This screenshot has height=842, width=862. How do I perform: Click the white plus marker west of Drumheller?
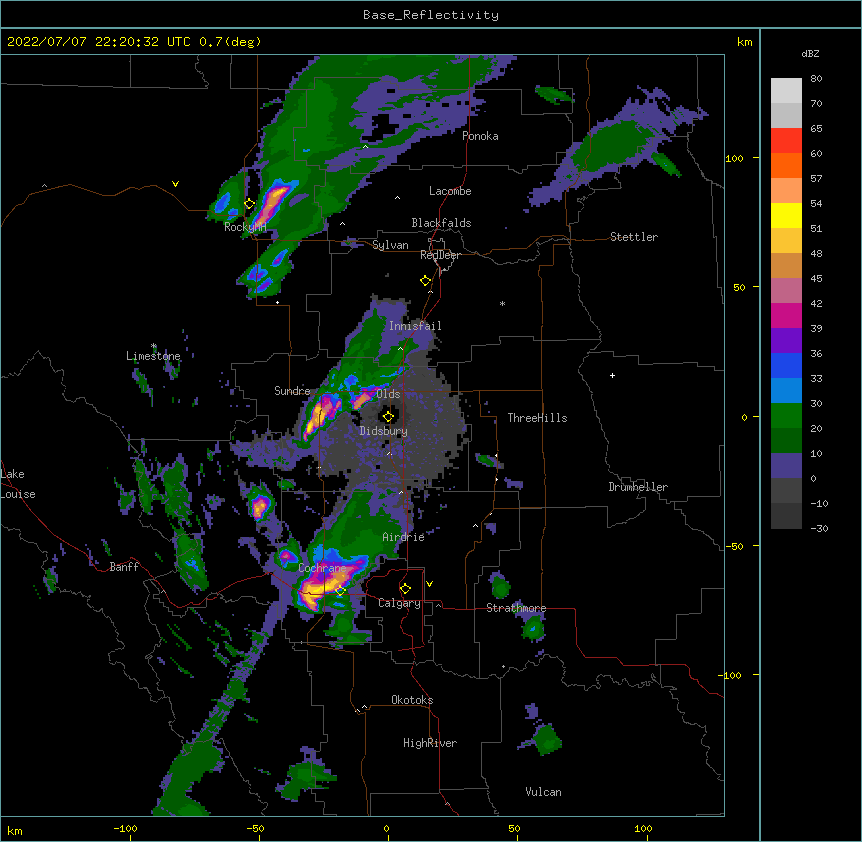pos(612,375)
